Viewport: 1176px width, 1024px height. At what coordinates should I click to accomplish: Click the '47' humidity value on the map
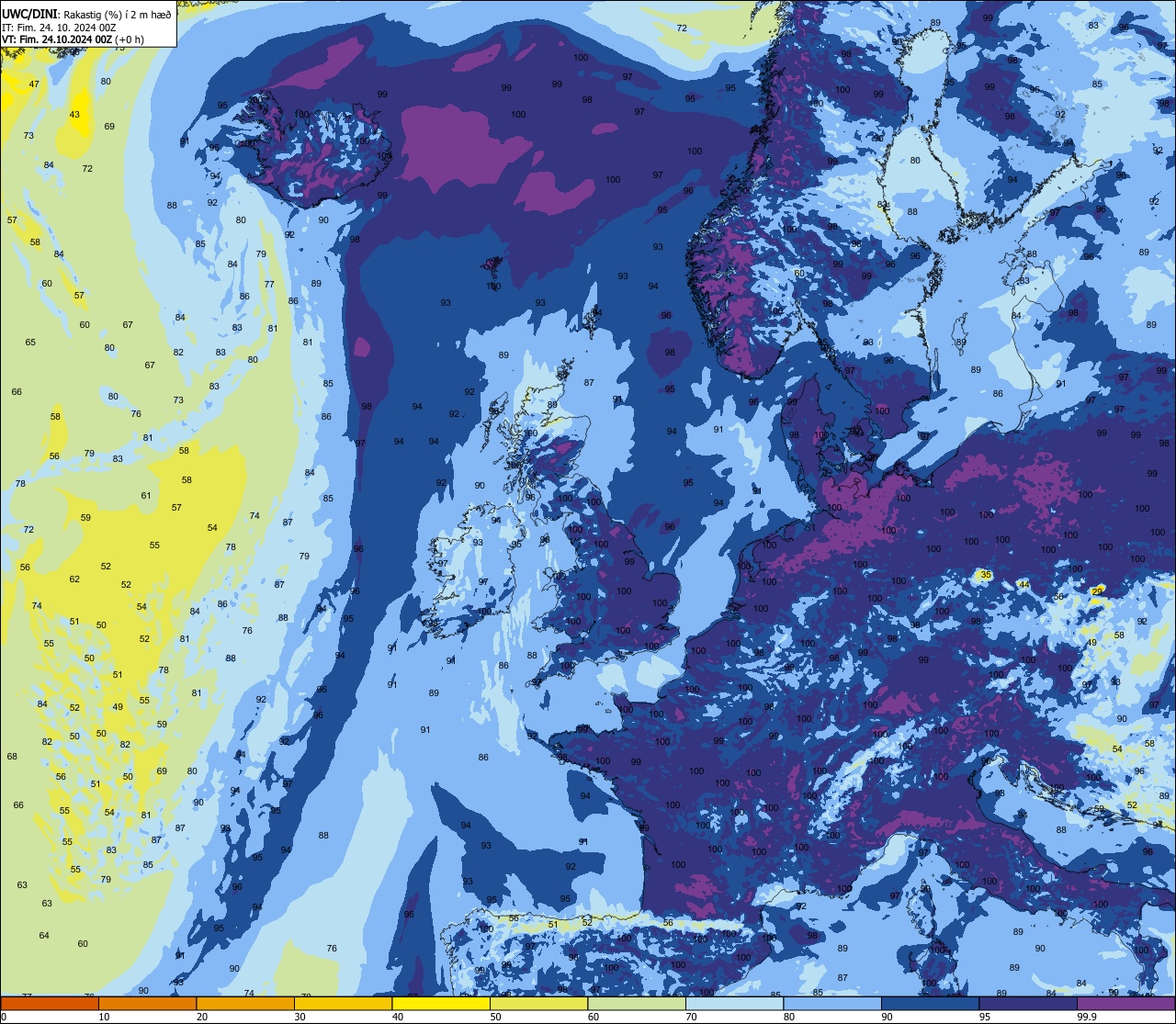pyautogui.click(x=34, y=84)
